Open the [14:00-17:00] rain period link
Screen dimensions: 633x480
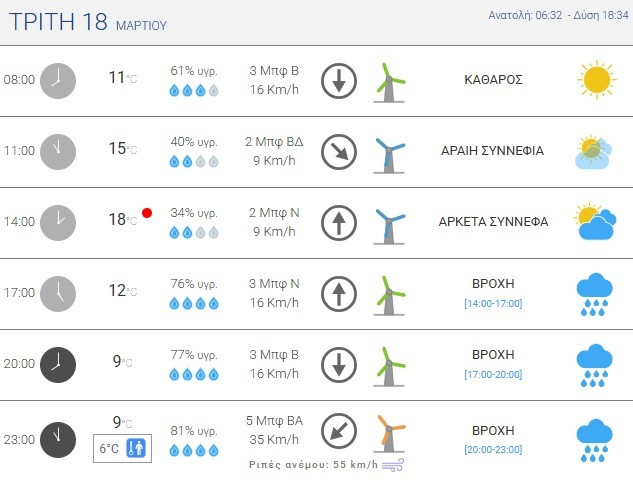(493, 303)
